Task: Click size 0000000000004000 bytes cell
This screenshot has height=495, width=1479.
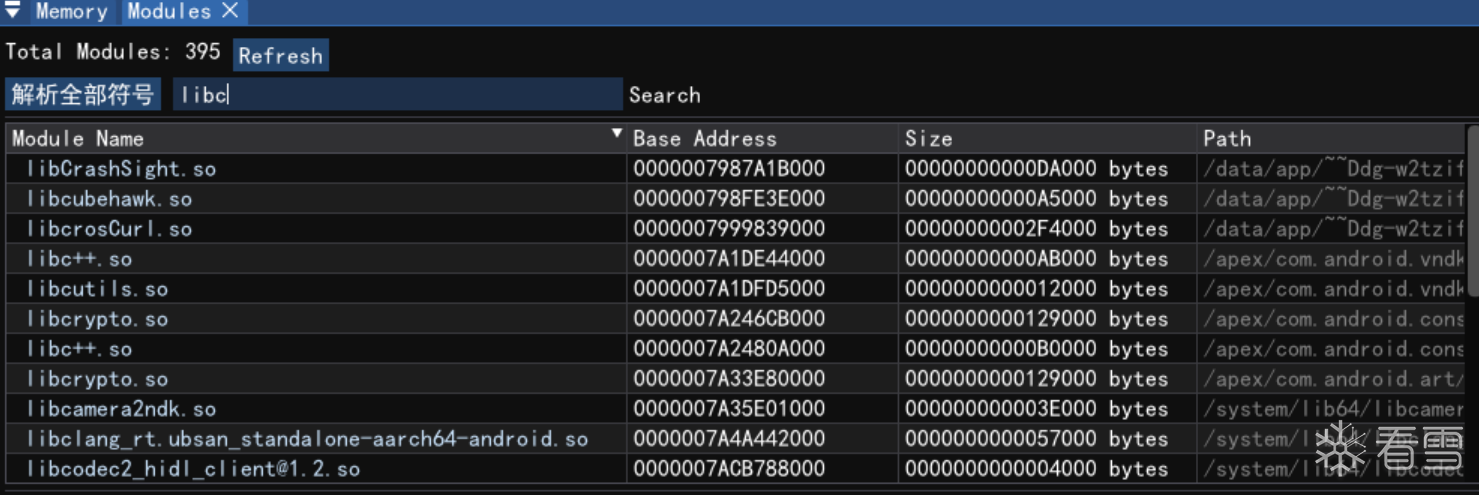Action: click(1036, 468)
